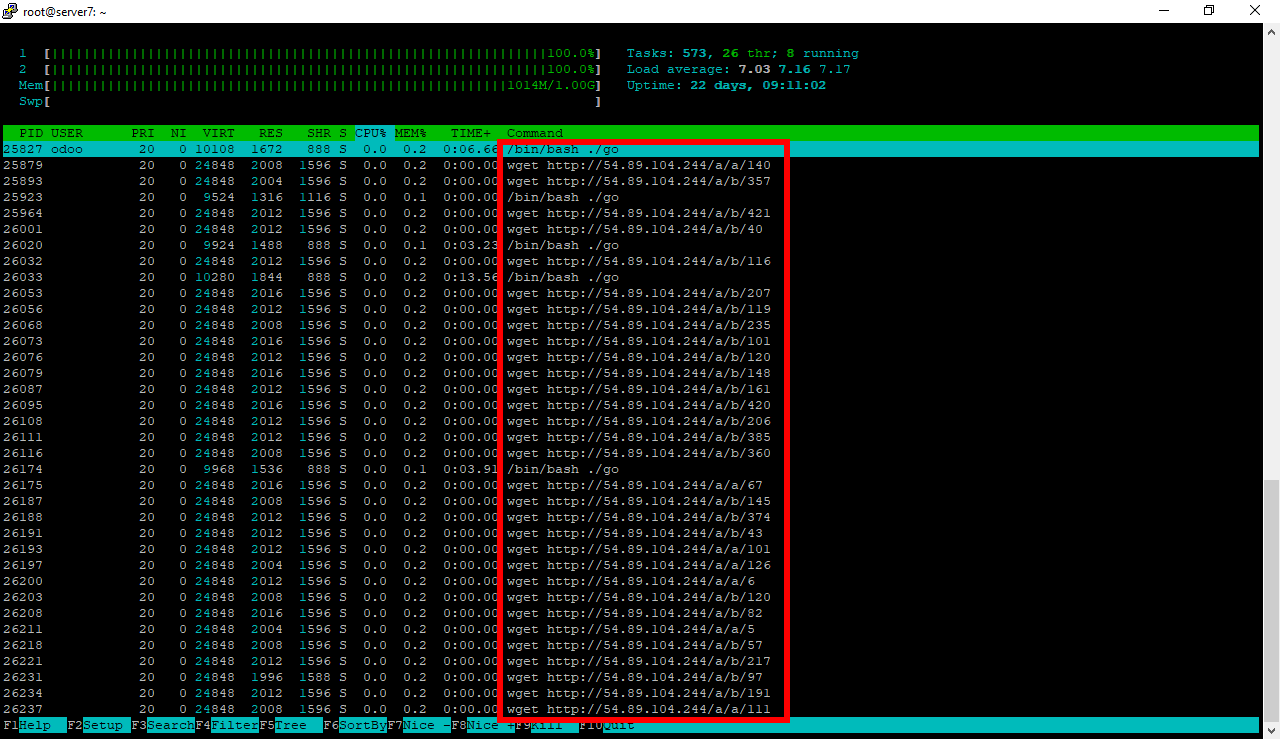The image size is (1280, 739).
Task: Select wget process for /a/b/148
Action: (x=630, y=373)
